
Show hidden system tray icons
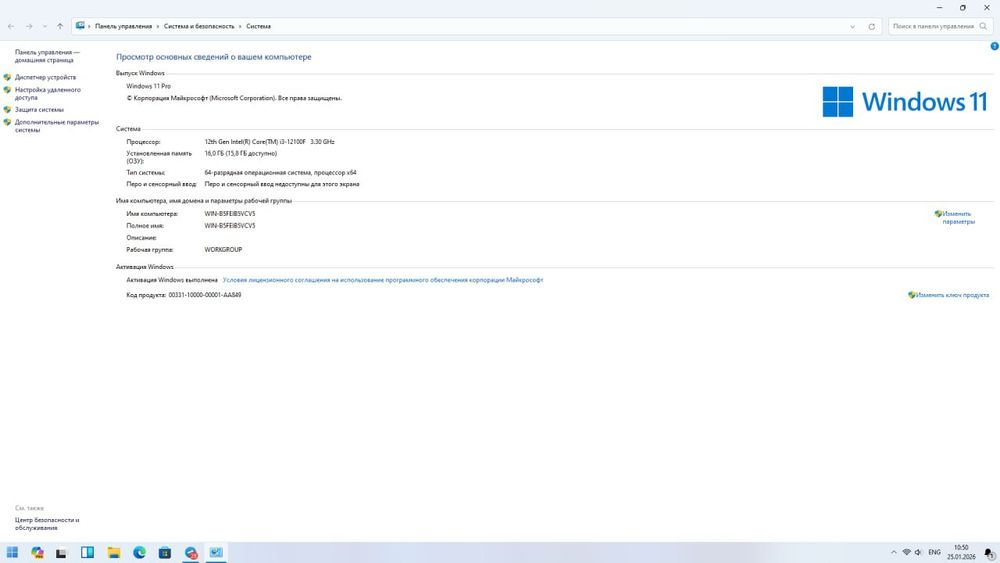(x=893, y=552)
